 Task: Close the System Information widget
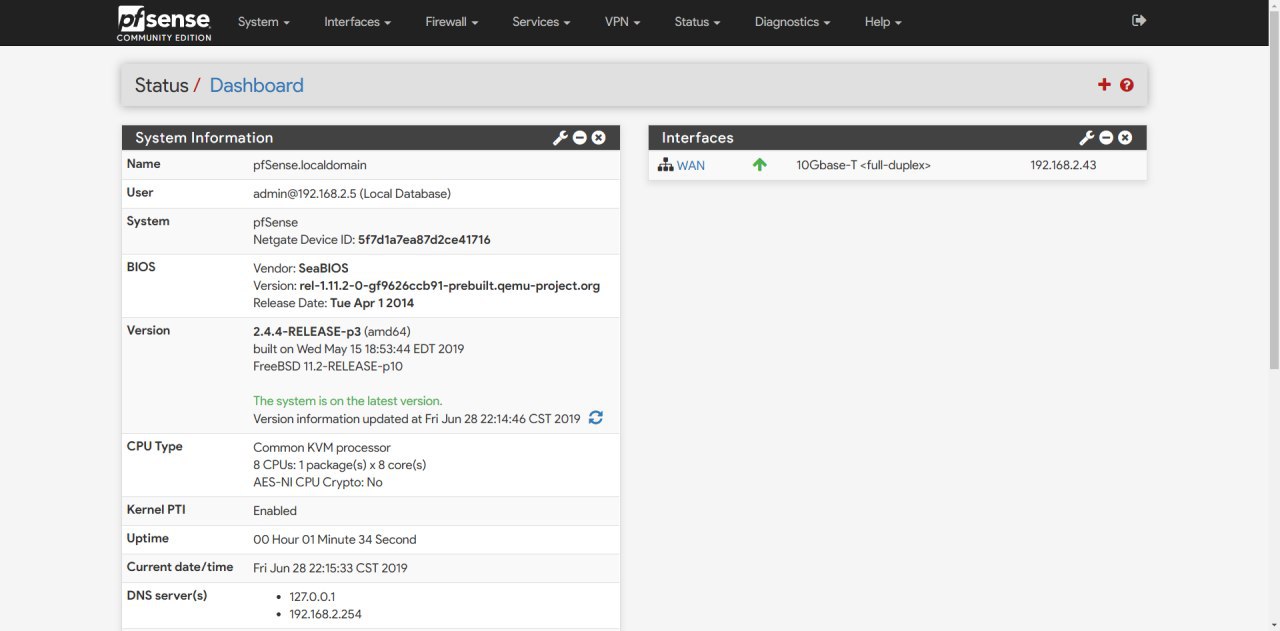[x=598, y=138]
